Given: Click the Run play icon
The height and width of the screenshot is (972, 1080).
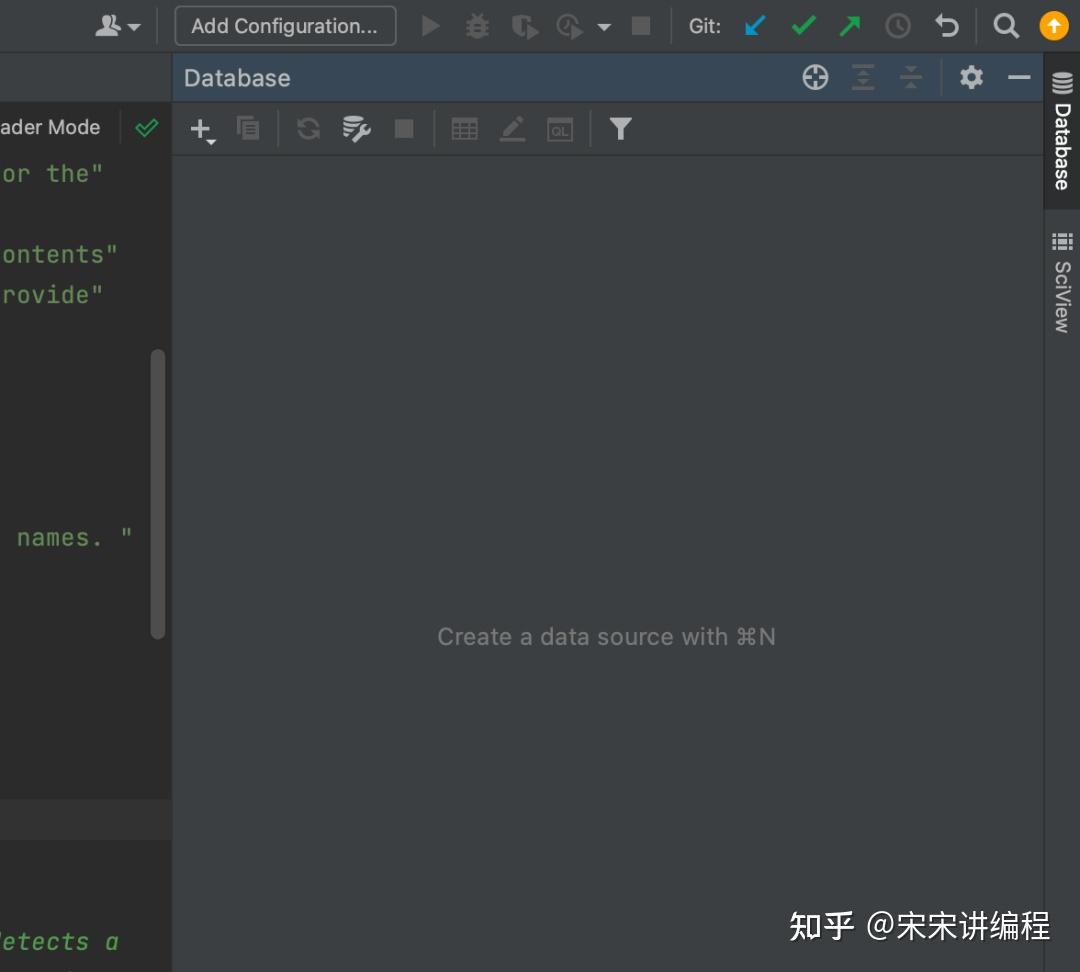Looking at the screenshot, I should click(430, 26).
